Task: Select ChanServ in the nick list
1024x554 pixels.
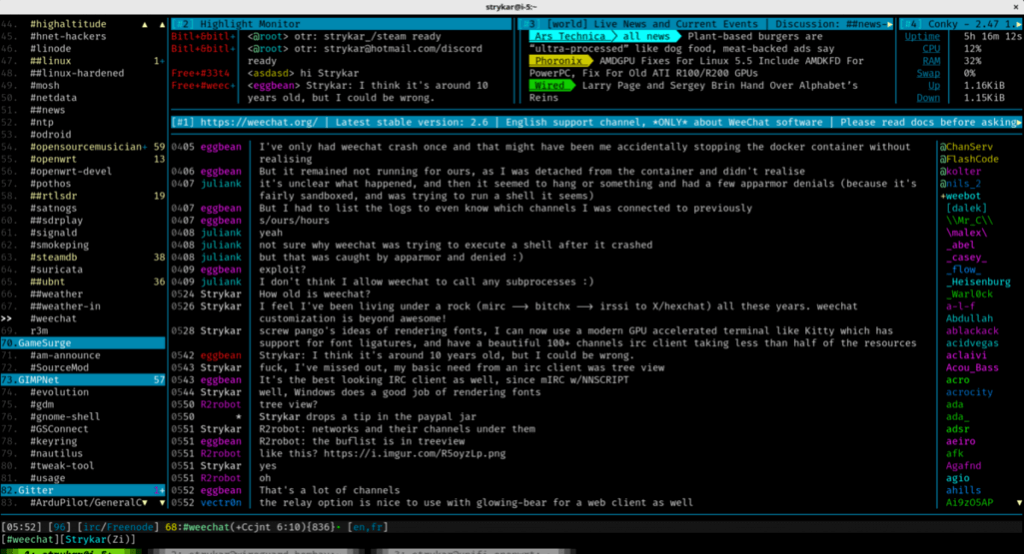Action: (968, 147)
